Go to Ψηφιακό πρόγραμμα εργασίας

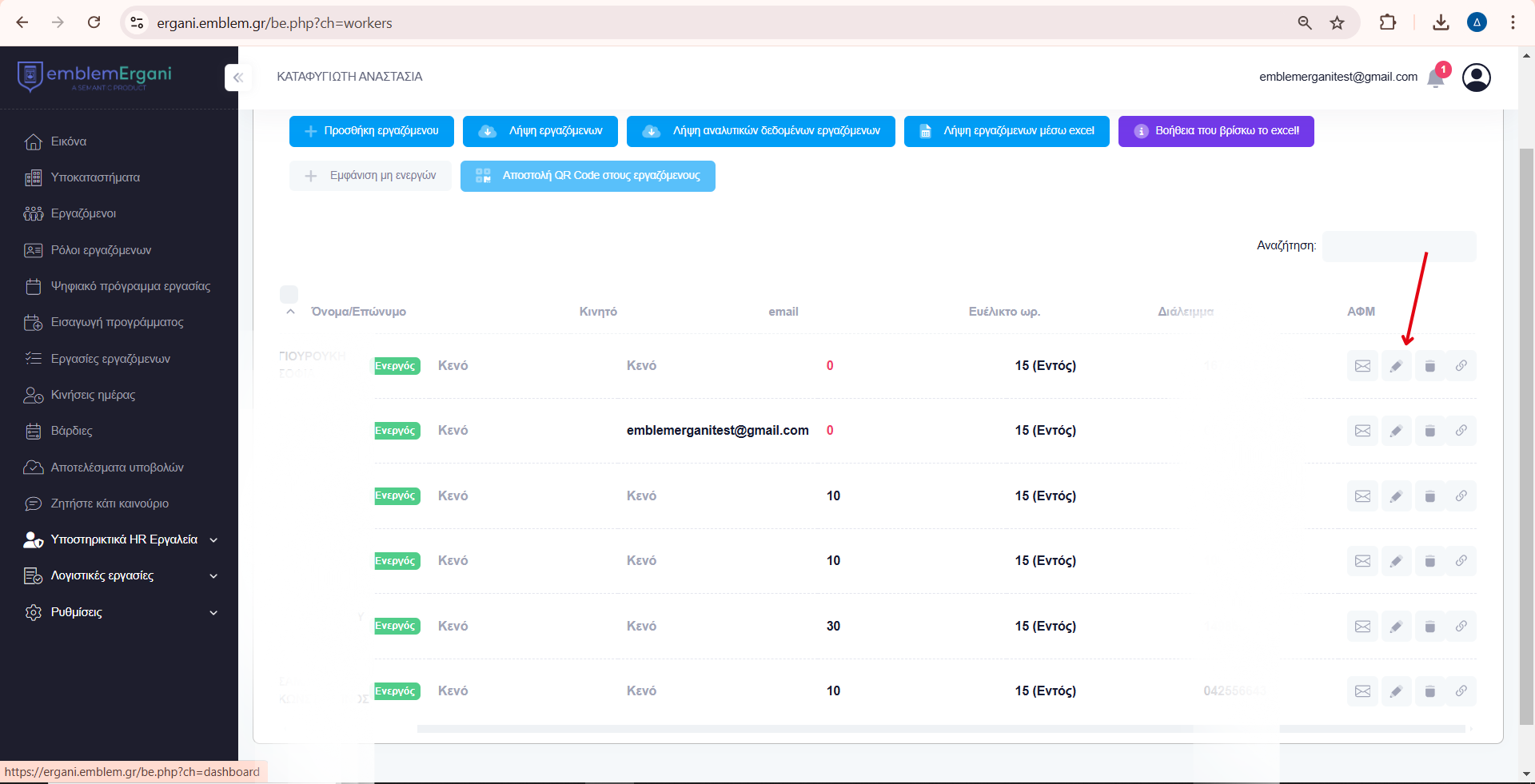130,286
